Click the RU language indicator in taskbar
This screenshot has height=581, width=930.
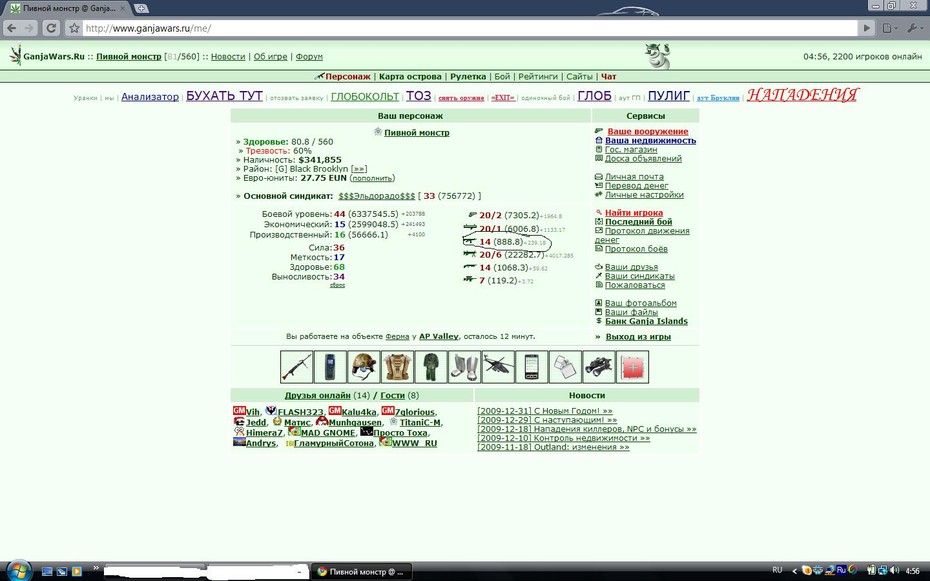coord(777,570)
